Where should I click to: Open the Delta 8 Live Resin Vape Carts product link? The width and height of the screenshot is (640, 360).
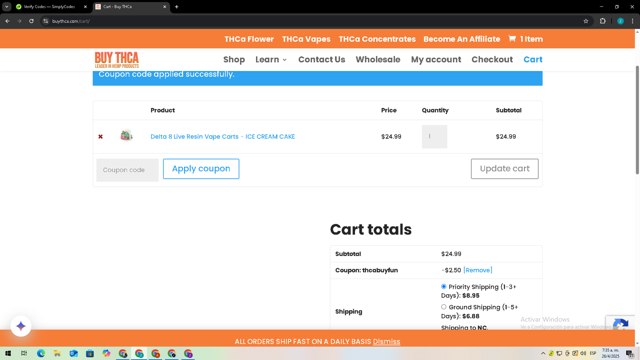click(222, 137)
